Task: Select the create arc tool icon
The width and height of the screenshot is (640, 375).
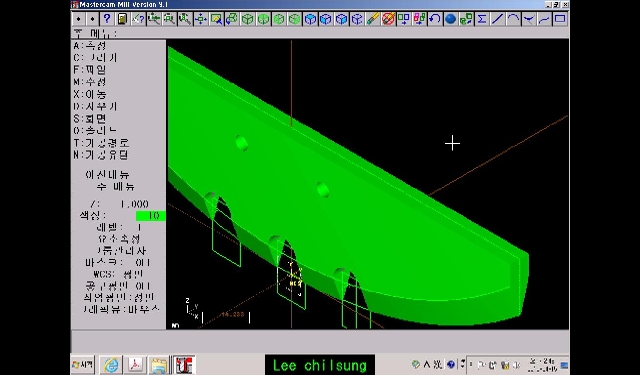Action: 513,19
